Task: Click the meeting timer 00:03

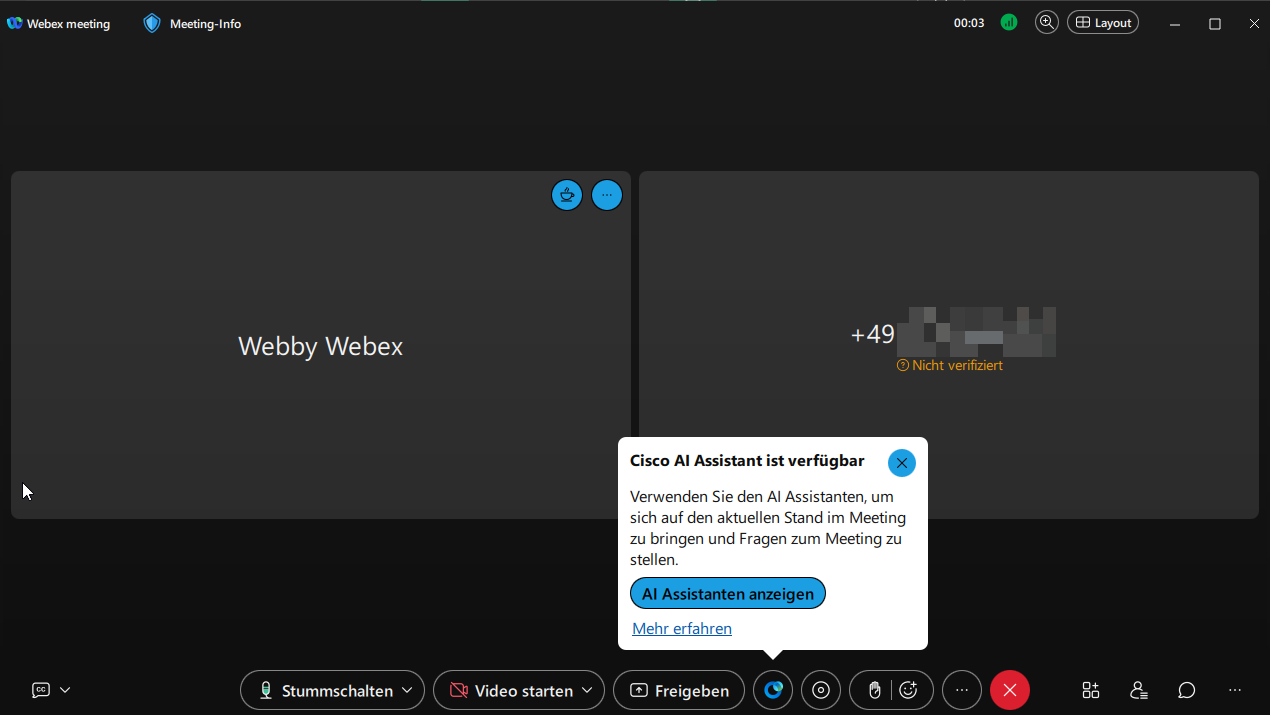Action: click(969, 23)
